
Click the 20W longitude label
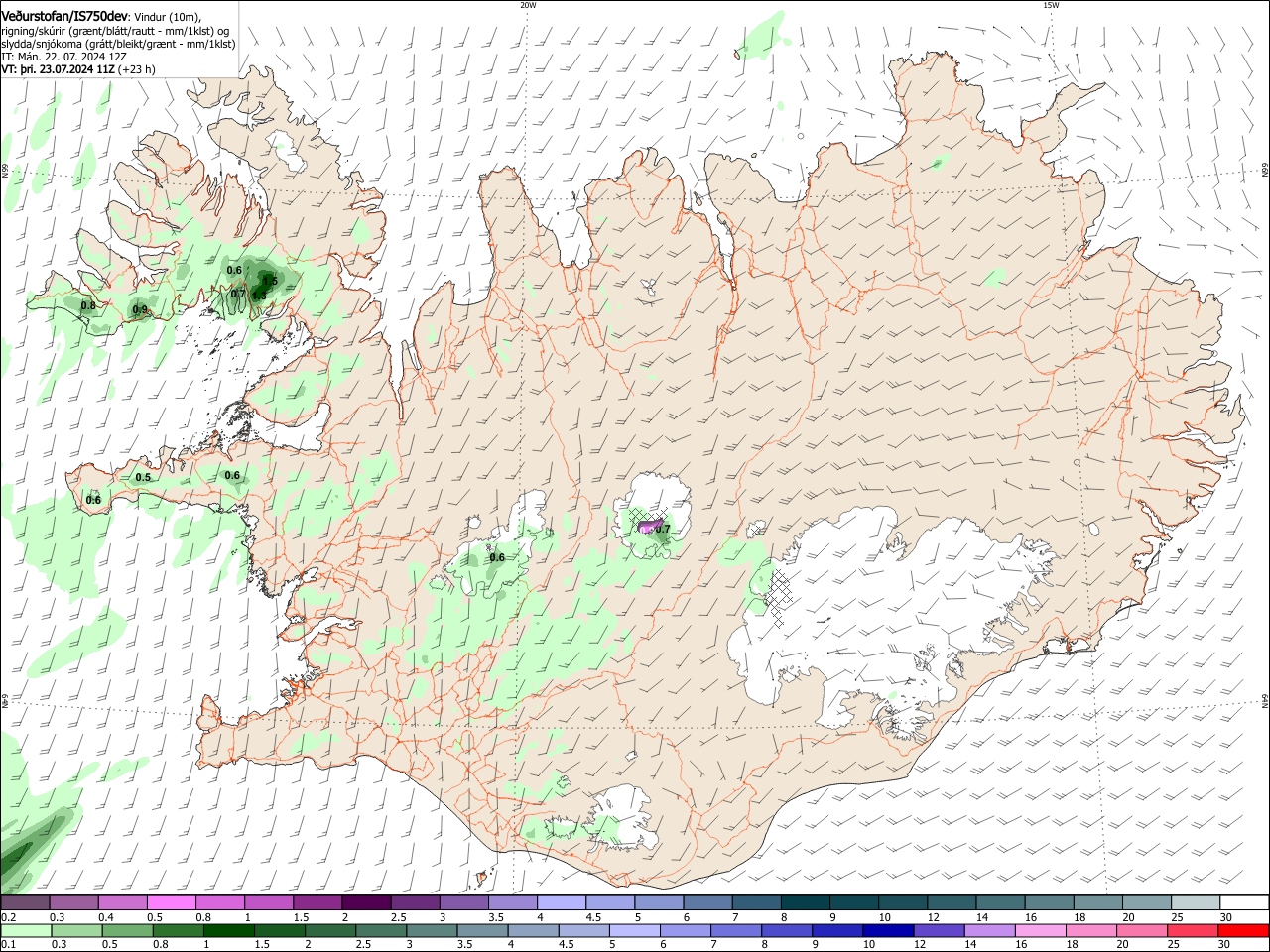click(x=528, y=5)
